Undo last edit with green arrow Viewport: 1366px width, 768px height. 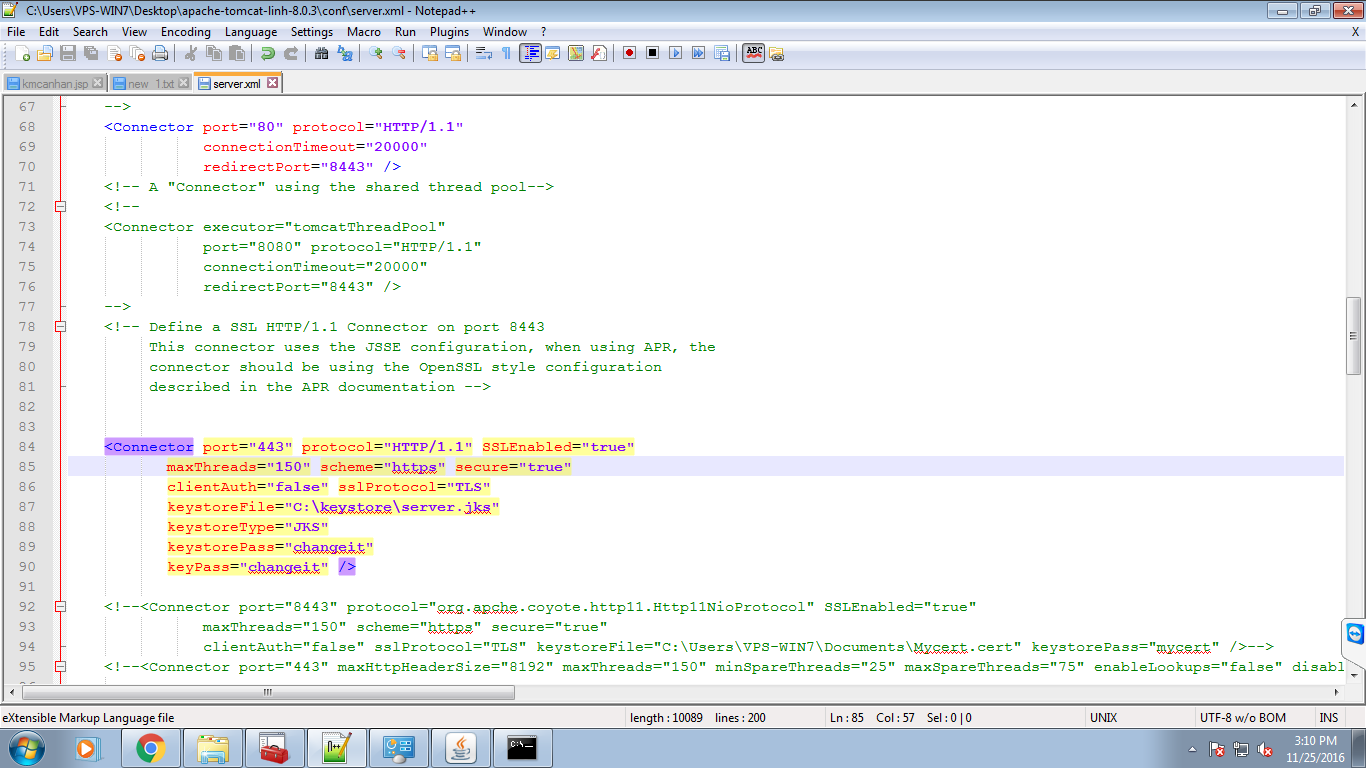[268, 53]
